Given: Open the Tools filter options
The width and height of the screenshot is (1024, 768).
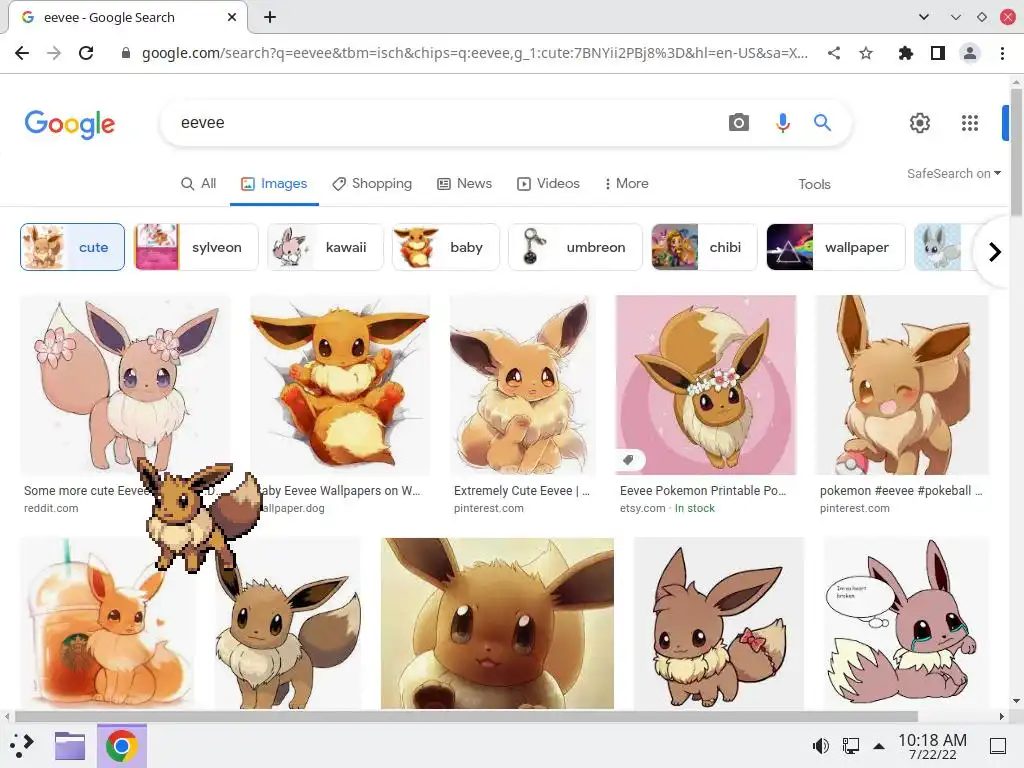Looking at the screenshot, I should click(814, 184).
